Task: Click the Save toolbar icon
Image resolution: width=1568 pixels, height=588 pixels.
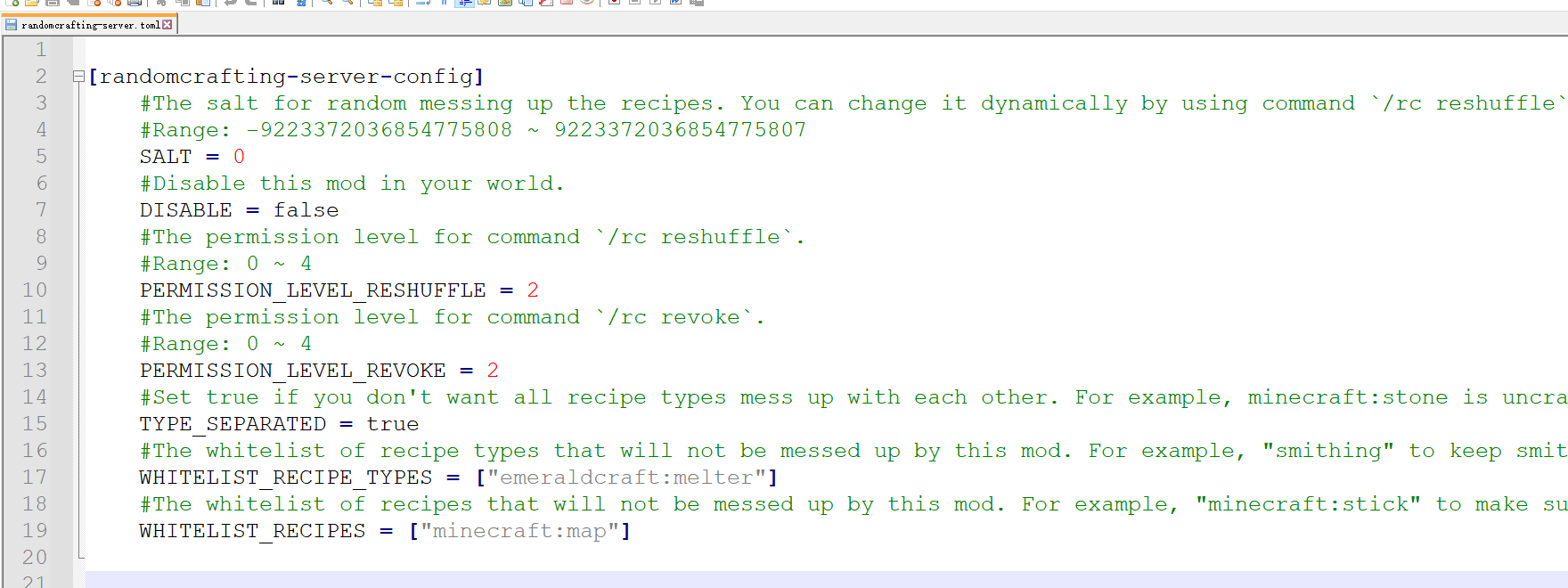Action: pos(53,2)
